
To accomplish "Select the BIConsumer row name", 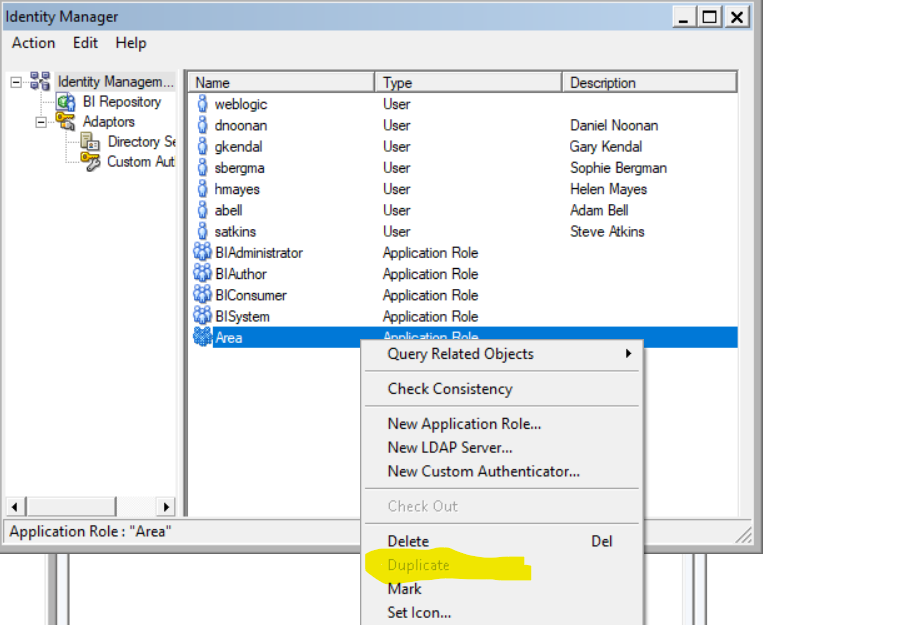I will [x=251, y=295].
